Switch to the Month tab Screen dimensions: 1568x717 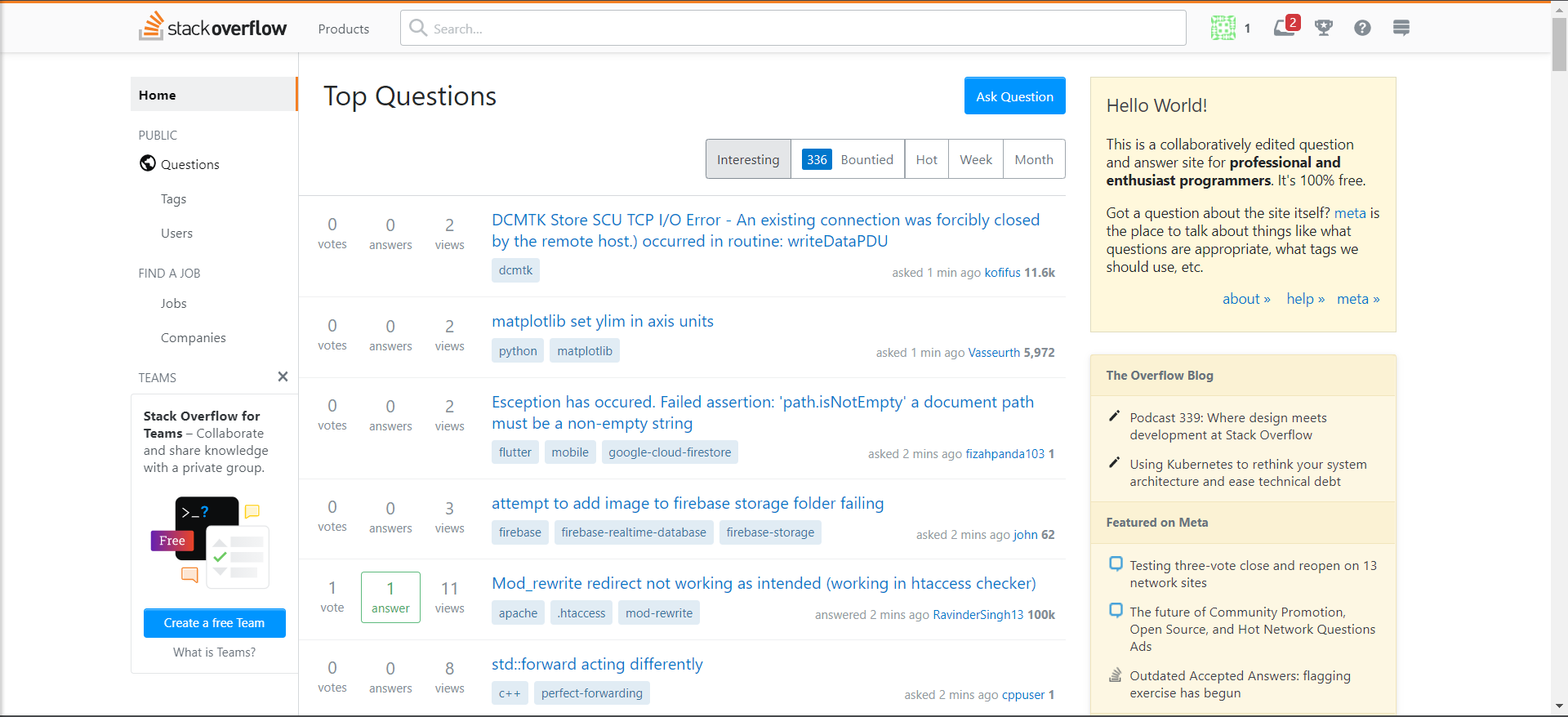1034,159
